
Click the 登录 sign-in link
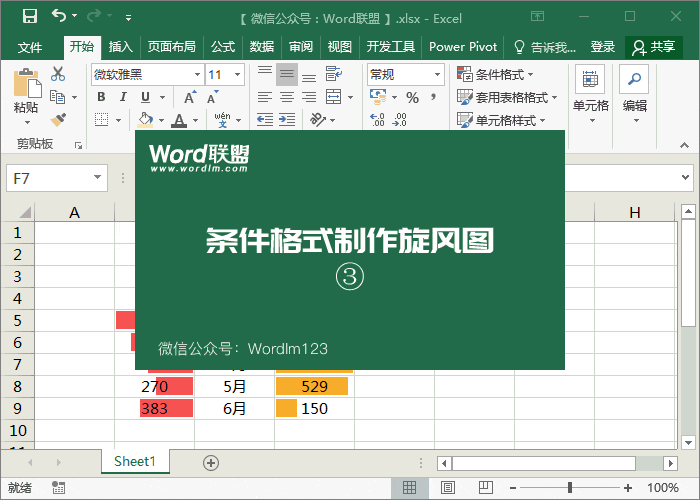(603, 47)
